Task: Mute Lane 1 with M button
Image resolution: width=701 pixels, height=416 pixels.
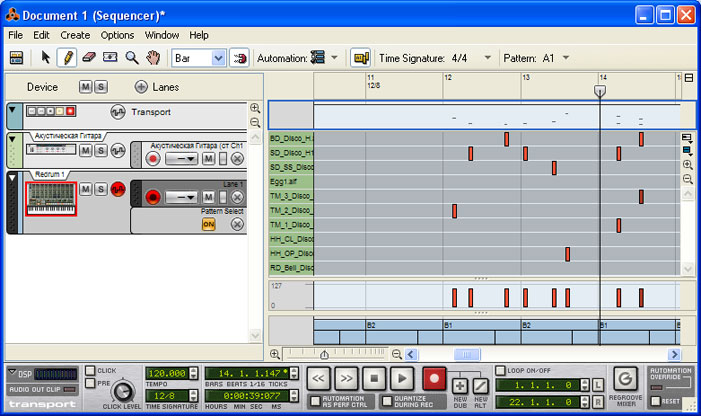Action: coord(208,197)
